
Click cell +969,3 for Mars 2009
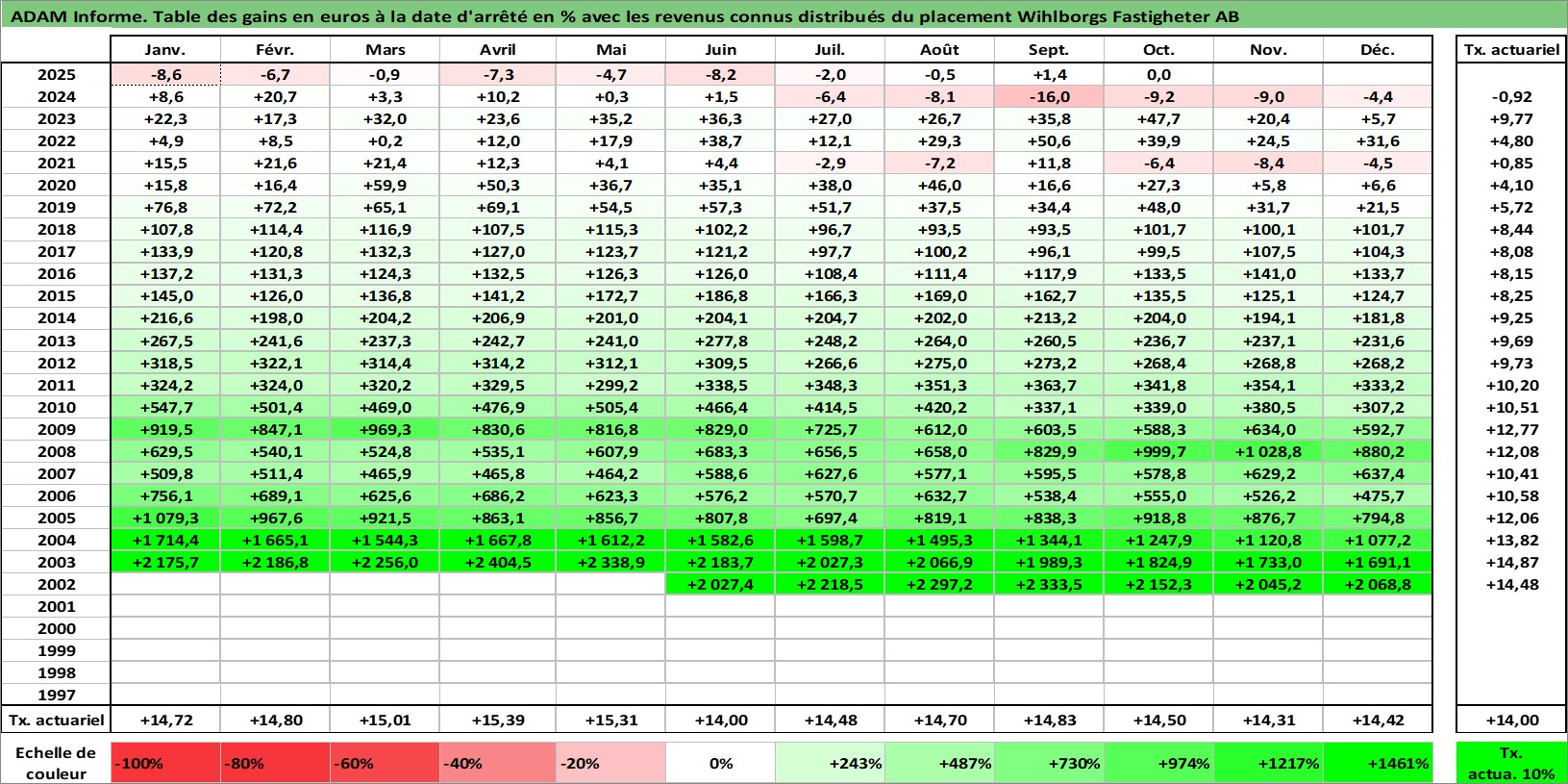pyautogui.click(x=385, y=429)
